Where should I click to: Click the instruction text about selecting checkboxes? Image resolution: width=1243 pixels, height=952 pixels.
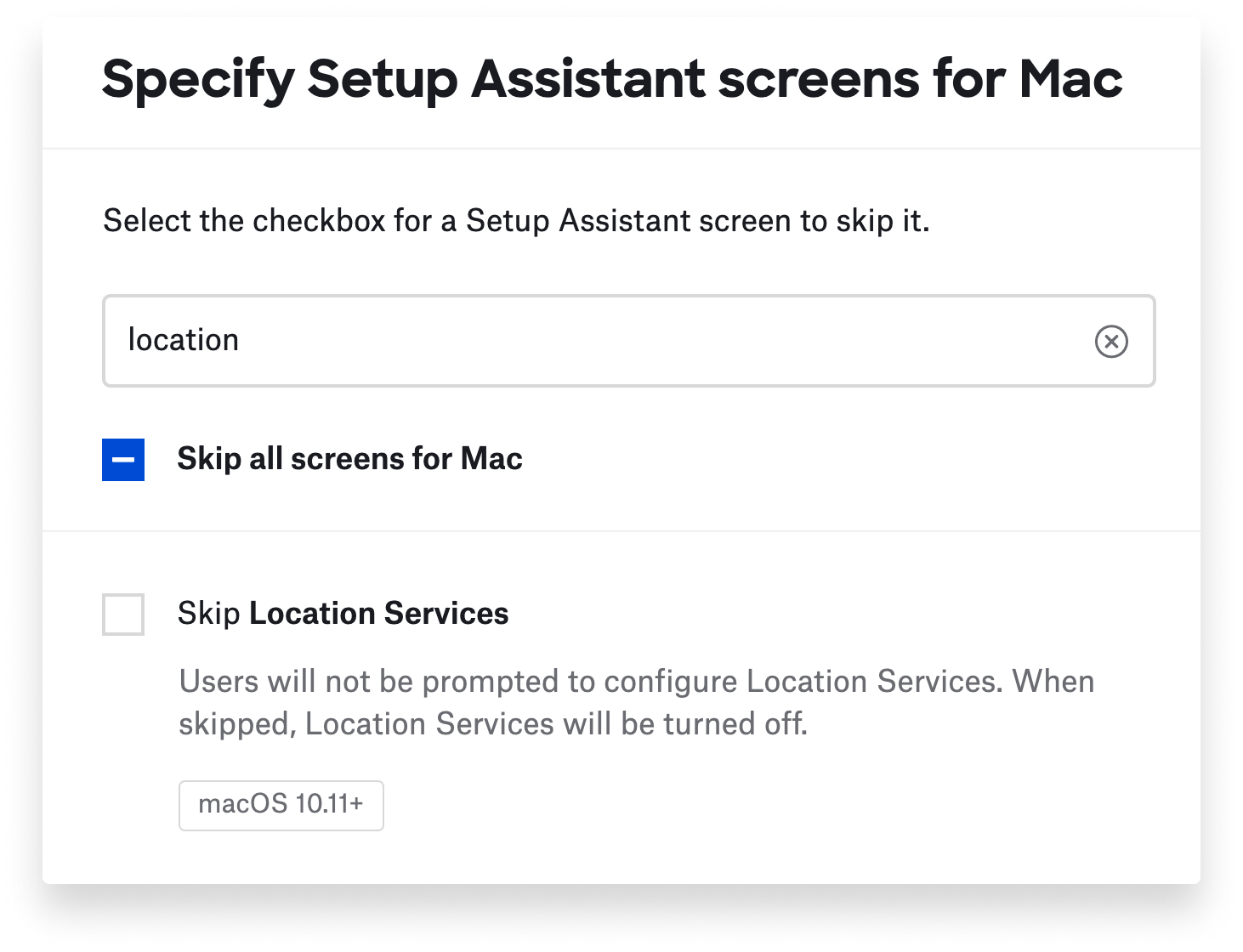(516, 221)
